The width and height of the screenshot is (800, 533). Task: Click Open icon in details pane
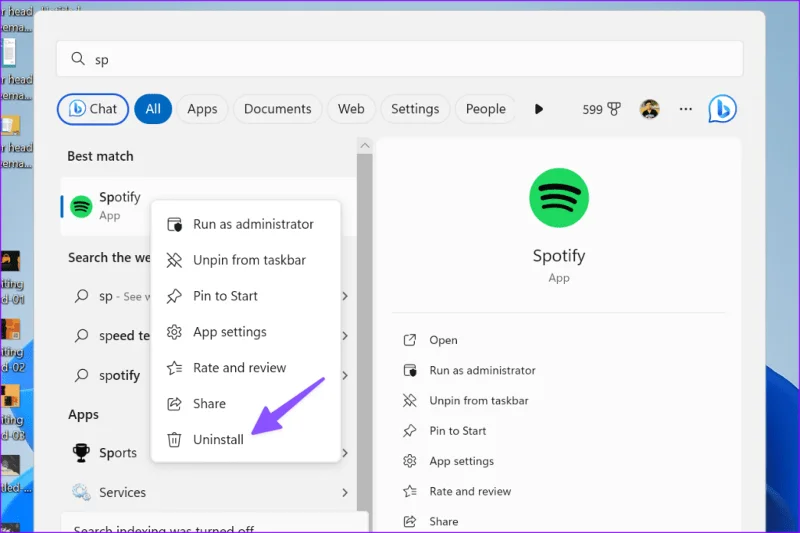(x=410, y=340)
